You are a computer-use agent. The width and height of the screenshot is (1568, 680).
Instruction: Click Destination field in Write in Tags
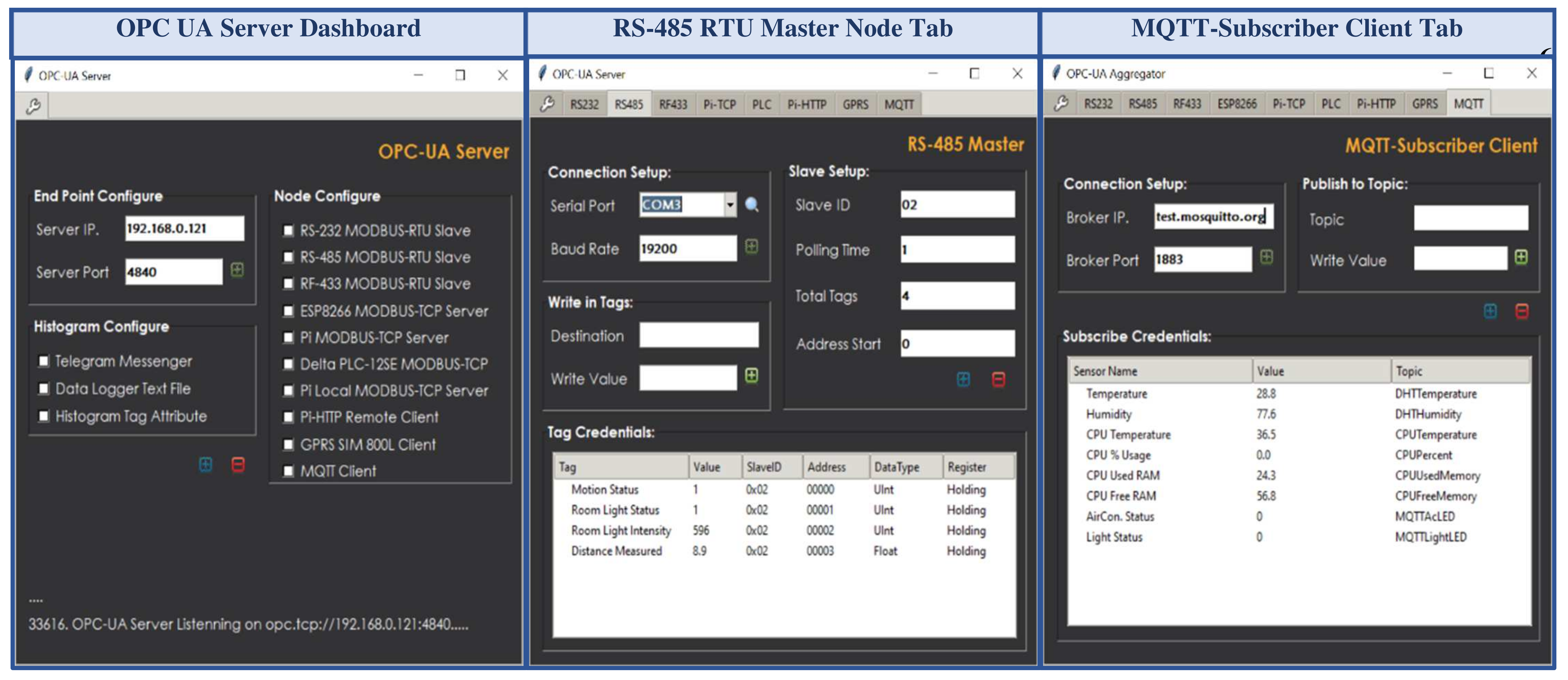(x=699, y=335)
